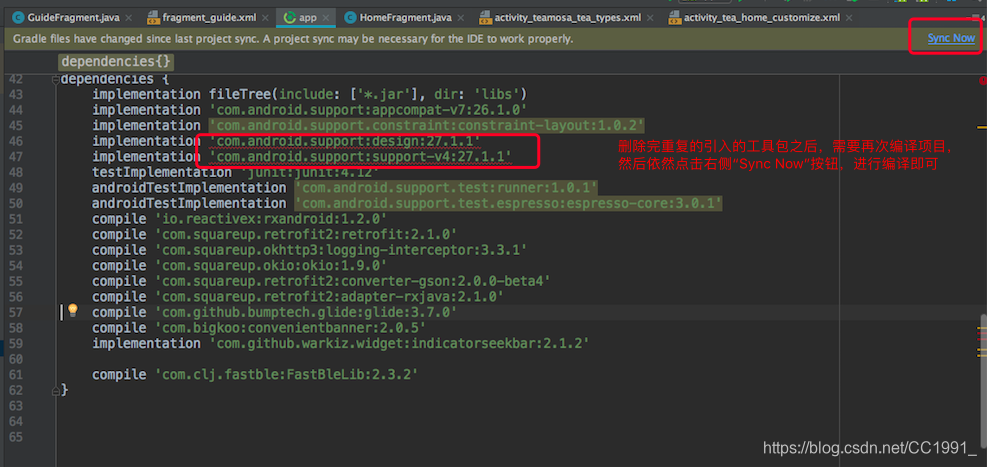Viewport: 987px width, 467px height.
Task: Close the fragment_guide.xml tab
Action: 266,18
